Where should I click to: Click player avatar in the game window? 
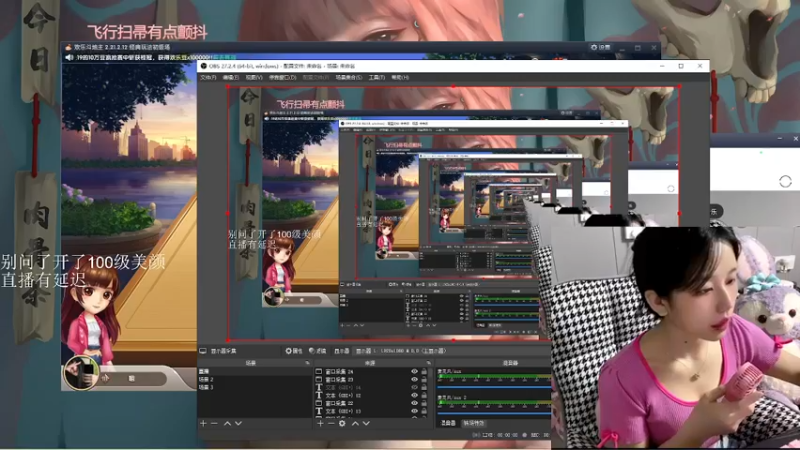pos(81,373)
